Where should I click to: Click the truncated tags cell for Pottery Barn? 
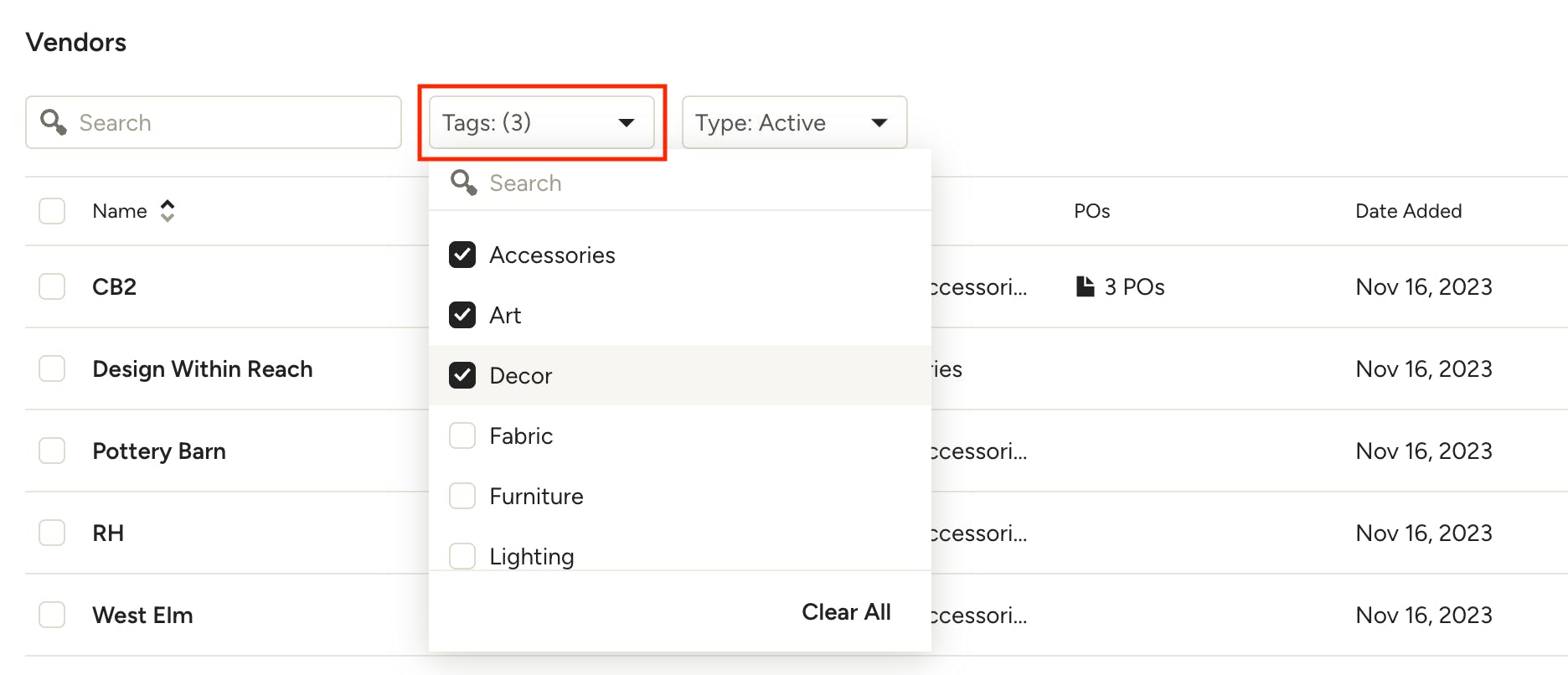tap(979, 451)
